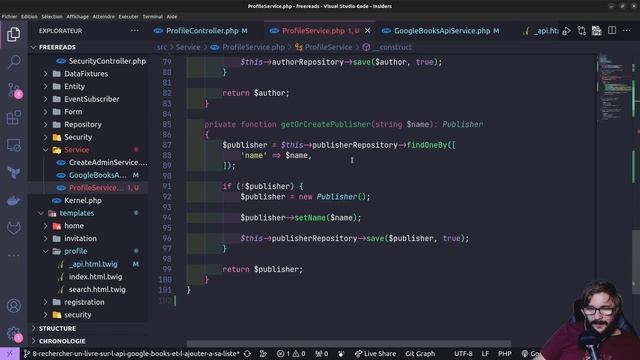Change PHP language mode

[504, 353]
